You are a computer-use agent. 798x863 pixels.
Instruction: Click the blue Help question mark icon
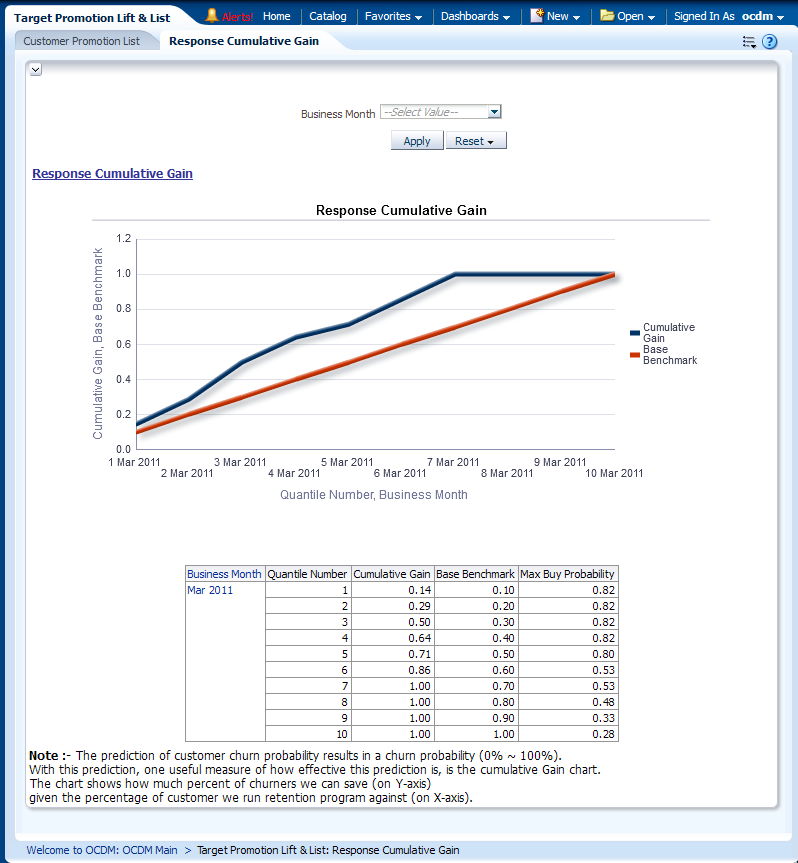tap(769, 42)
